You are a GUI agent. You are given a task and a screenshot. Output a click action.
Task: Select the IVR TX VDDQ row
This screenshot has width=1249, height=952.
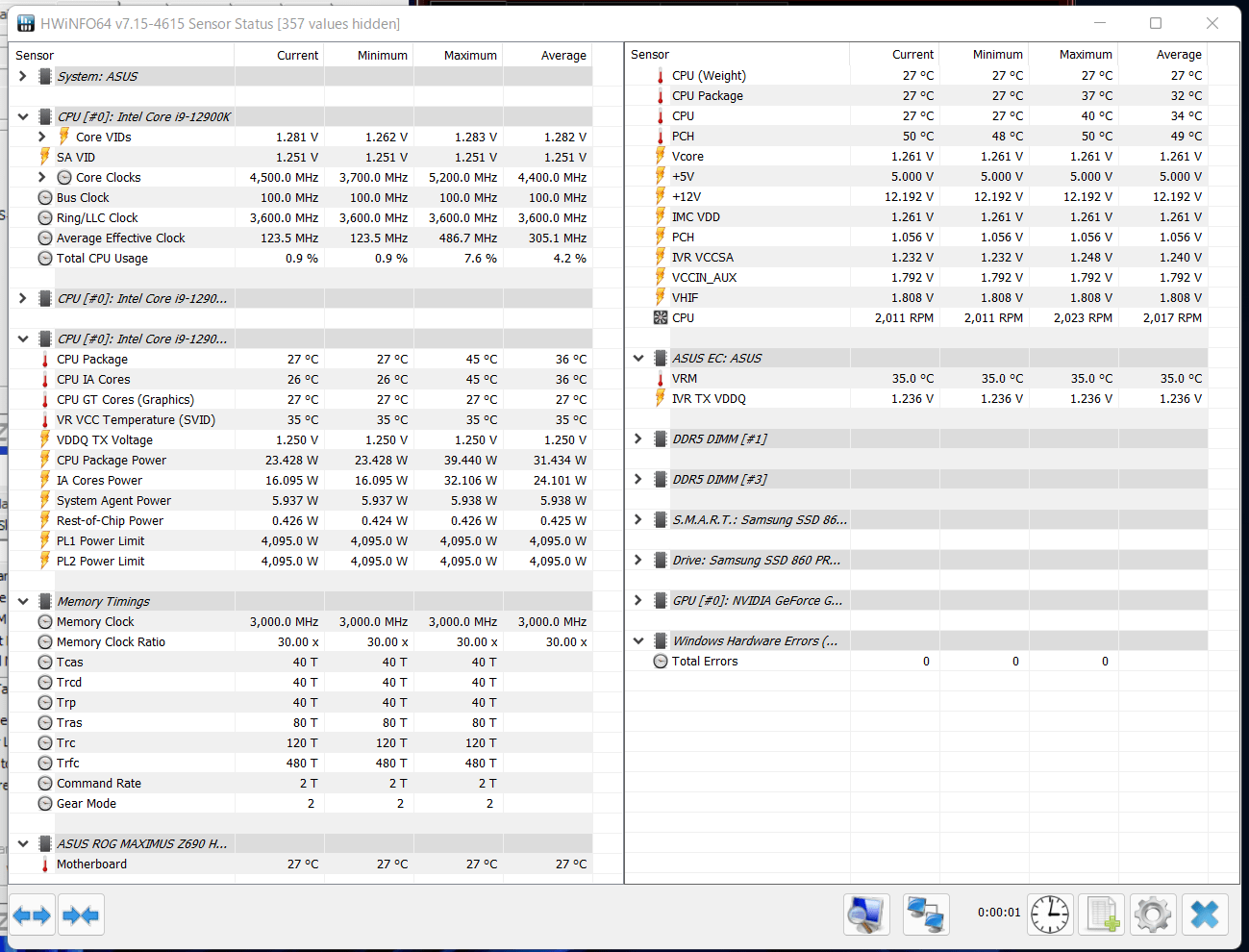[x=916, y=398]
